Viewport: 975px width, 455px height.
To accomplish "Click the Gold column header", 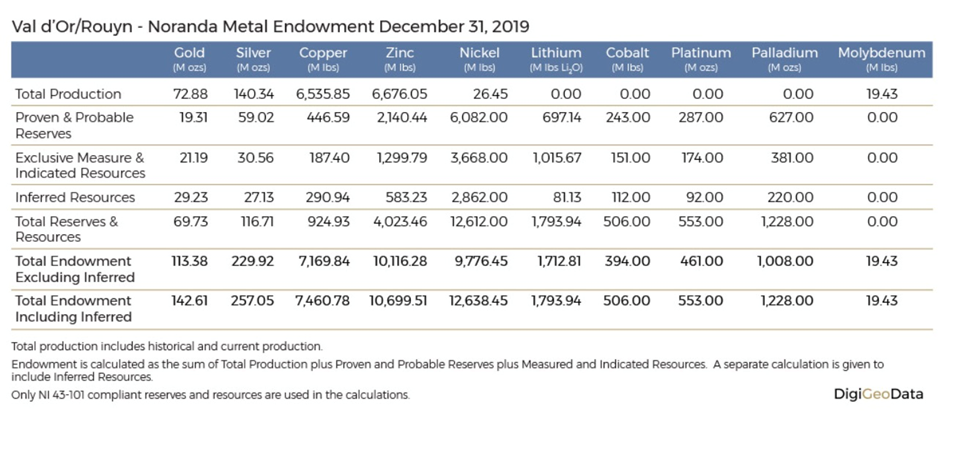I will [189, 53].
